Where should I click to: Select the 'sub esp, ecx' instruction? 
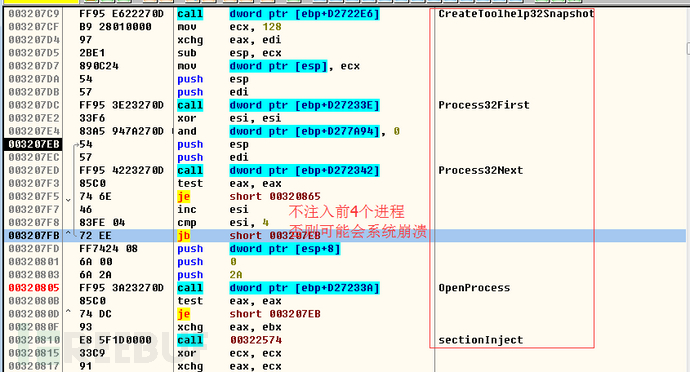tap(229, 53)
